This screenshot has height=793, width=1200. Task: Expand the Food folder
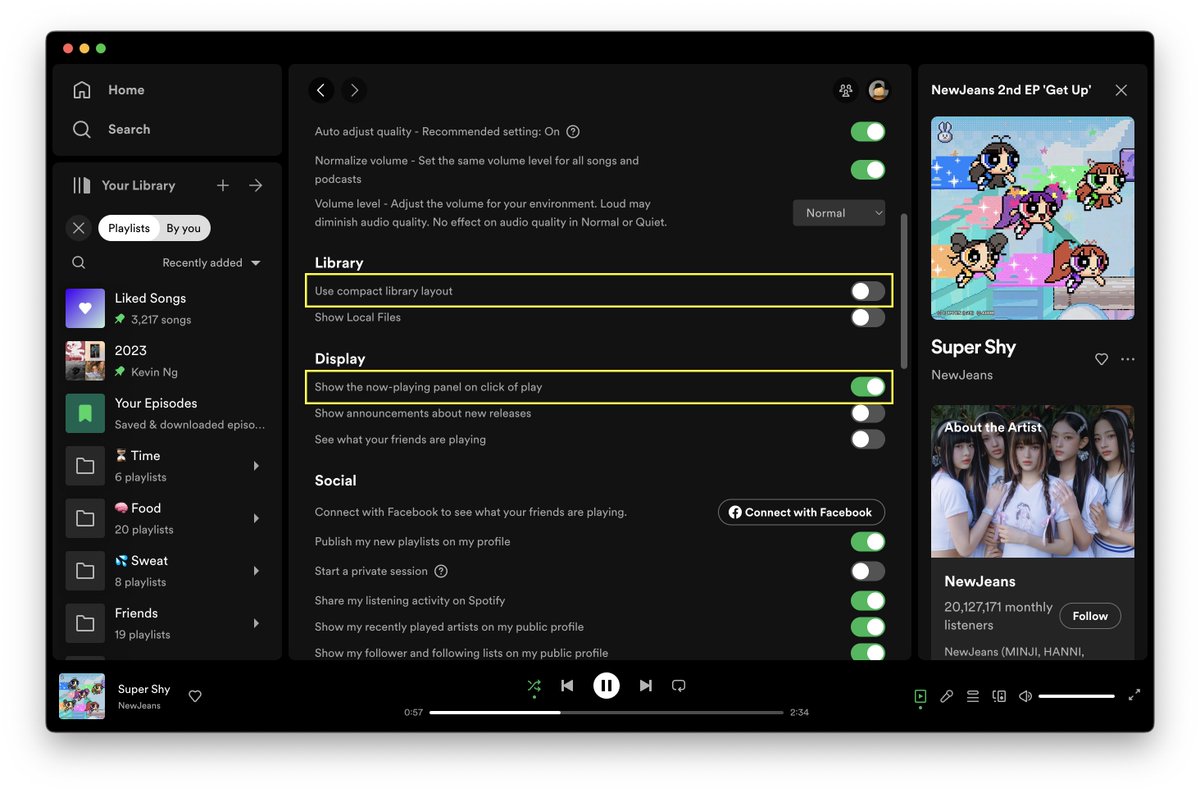coord(256,518)
